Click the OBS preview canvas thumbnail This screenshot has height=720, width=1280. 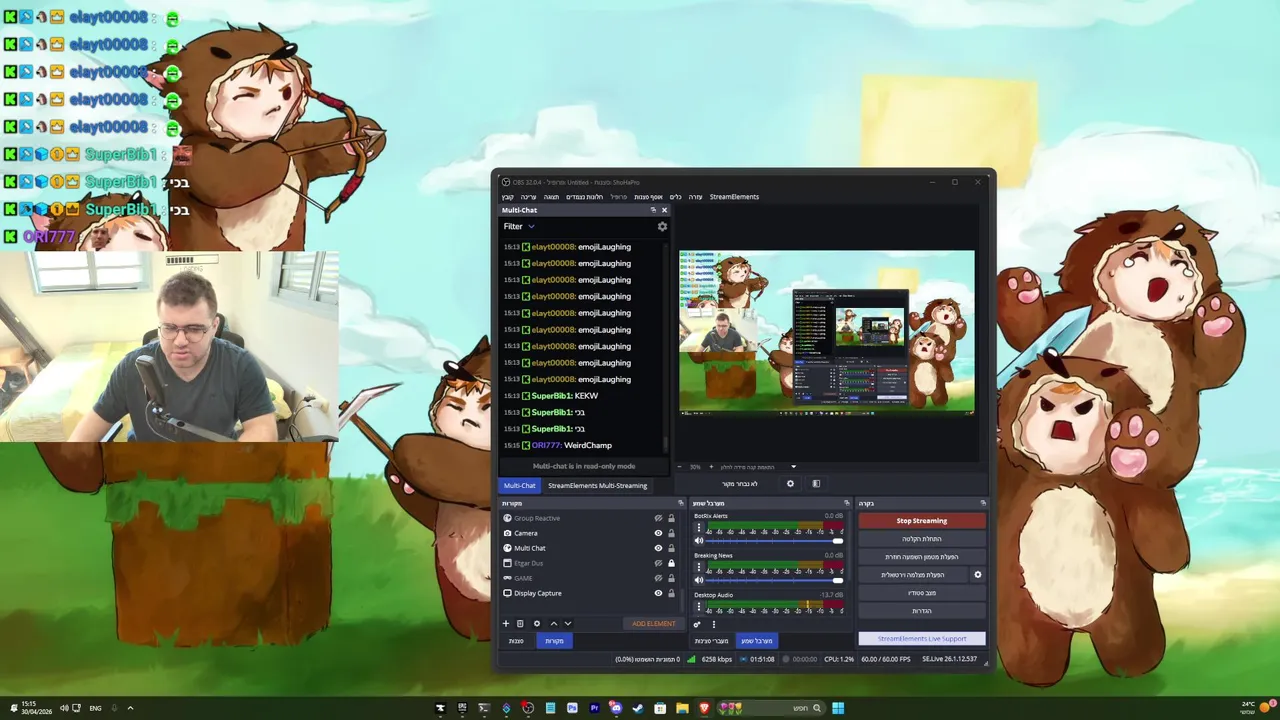point(827,332)
